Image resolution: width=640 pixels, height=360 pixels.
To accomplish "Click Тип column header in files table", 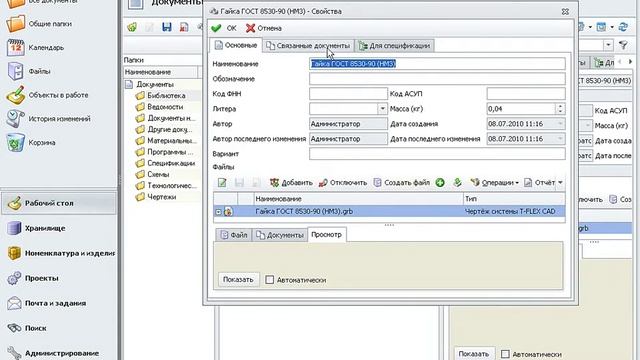I will click(x=514, y=199).
